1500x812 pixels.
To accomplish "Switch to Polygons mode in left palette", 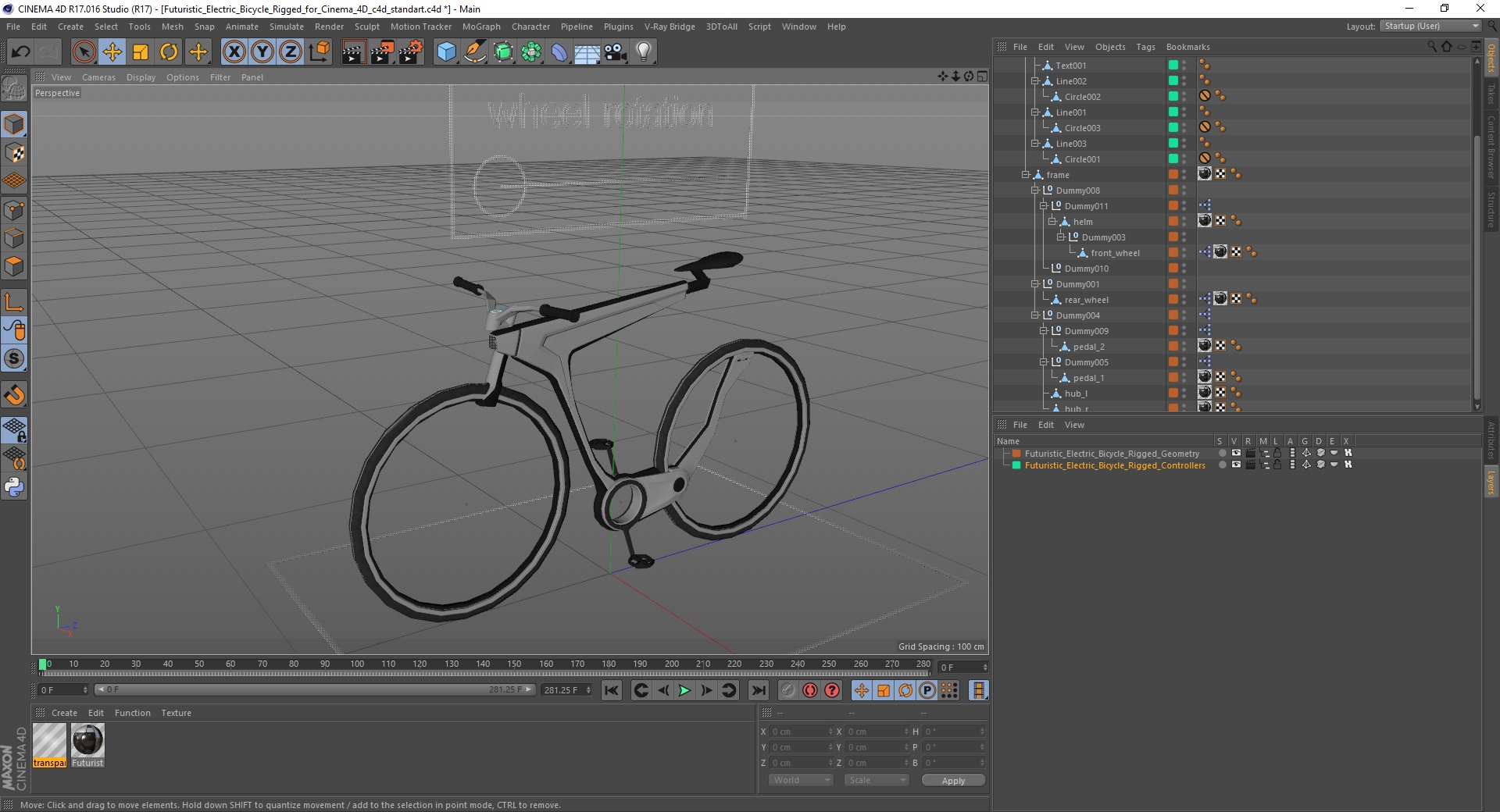I will [x=14, y=266].
